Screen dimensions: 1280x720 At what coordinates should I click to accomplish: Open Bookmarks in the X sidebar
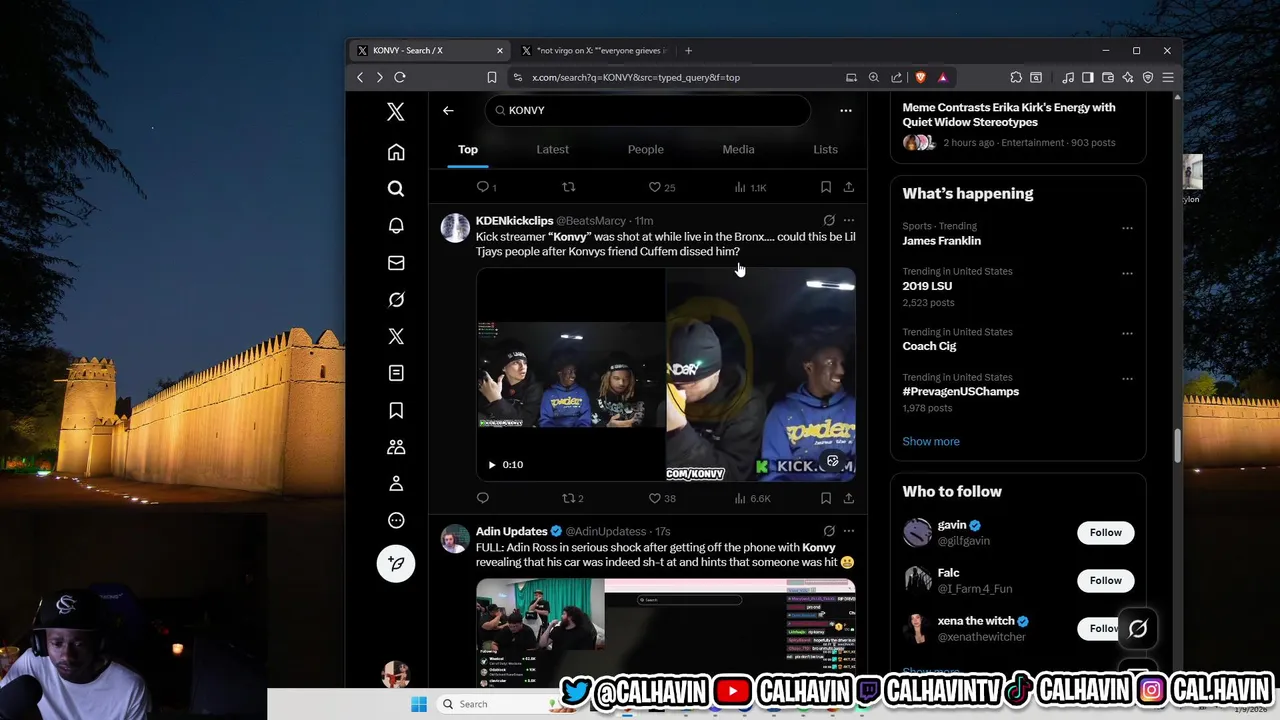(396, 410)
